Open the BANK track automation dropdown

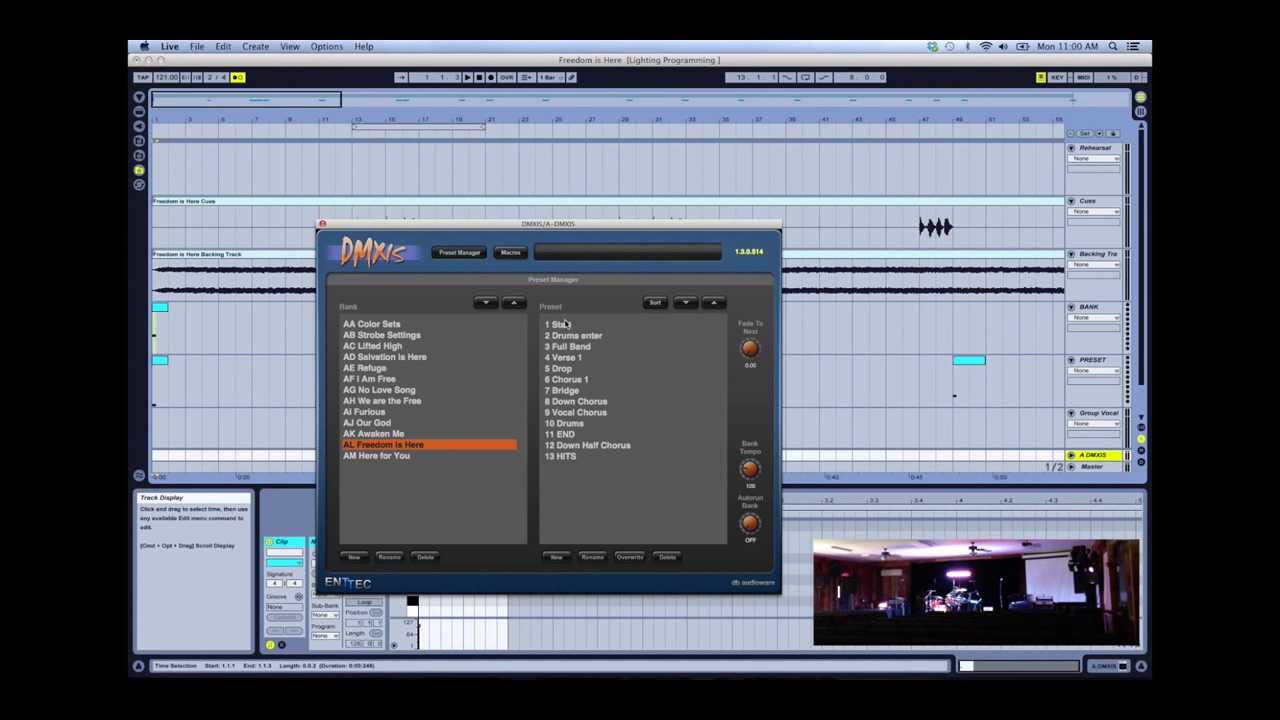(x=1093, y=318)
